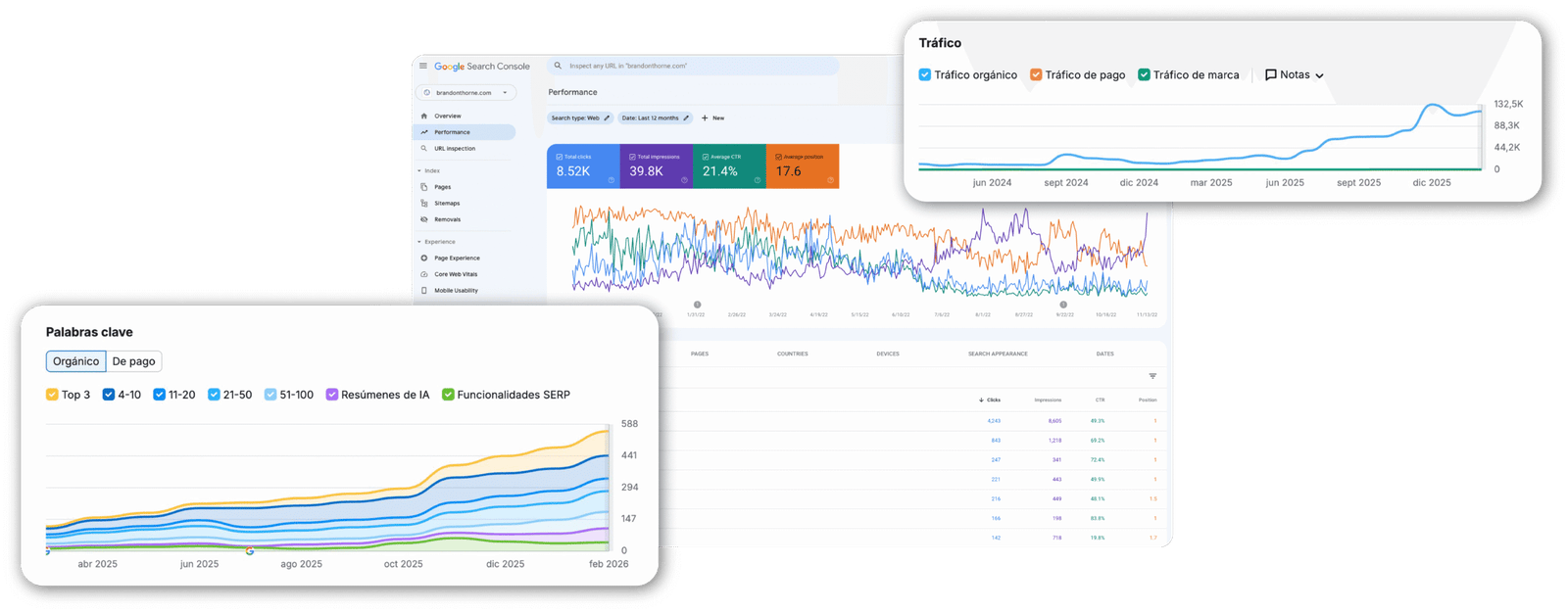Click the Overview home icon in sidebar
Viewport: 1568px width, 612px height.
[x=424, y=116]
